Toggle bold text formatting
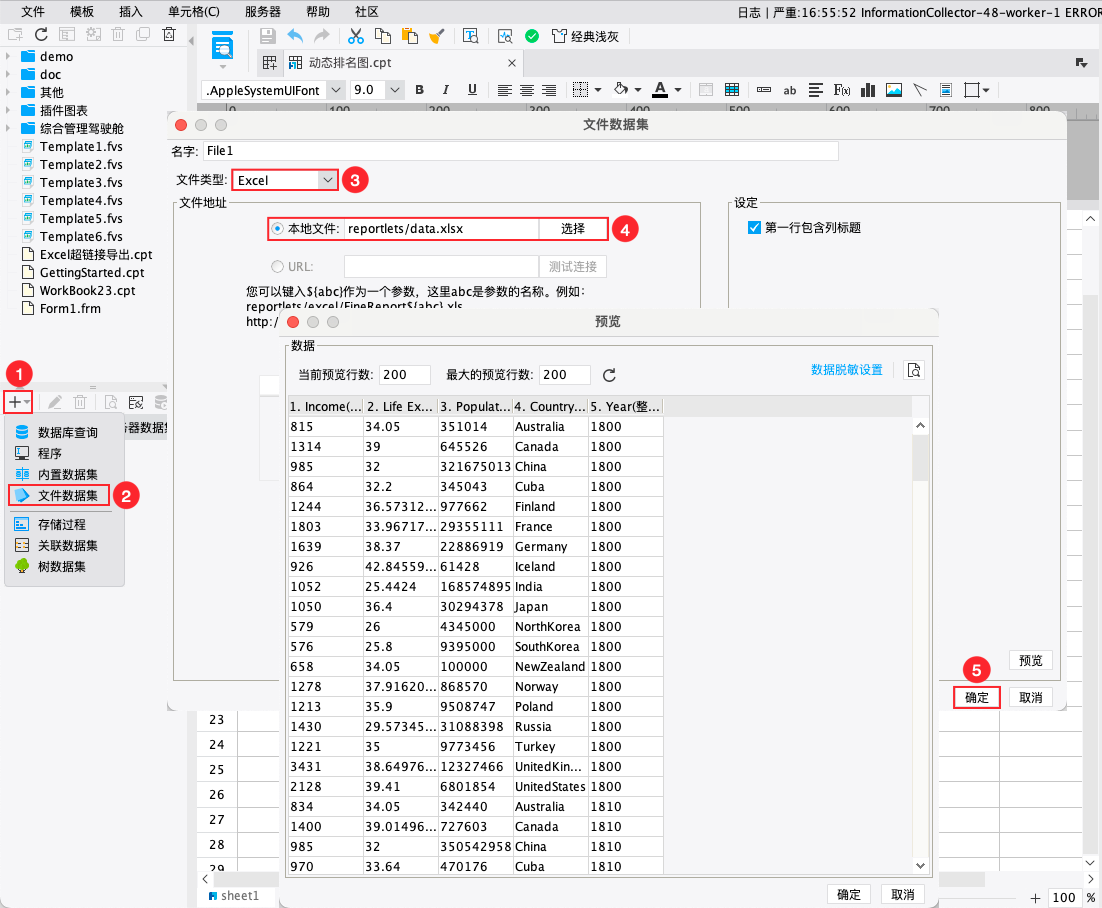Viewport: 1102px width, 908px height. [x=420, y=90]
